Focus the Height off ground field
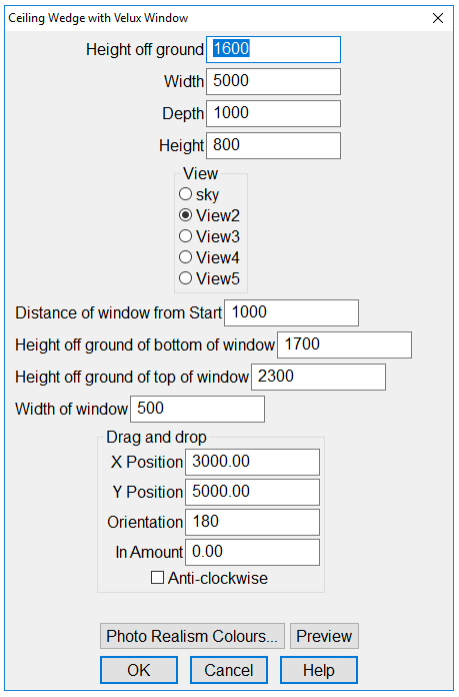Image resolution: width=459 pixels, height=697 pixels. pyautogui.click(x=273, y=49)
